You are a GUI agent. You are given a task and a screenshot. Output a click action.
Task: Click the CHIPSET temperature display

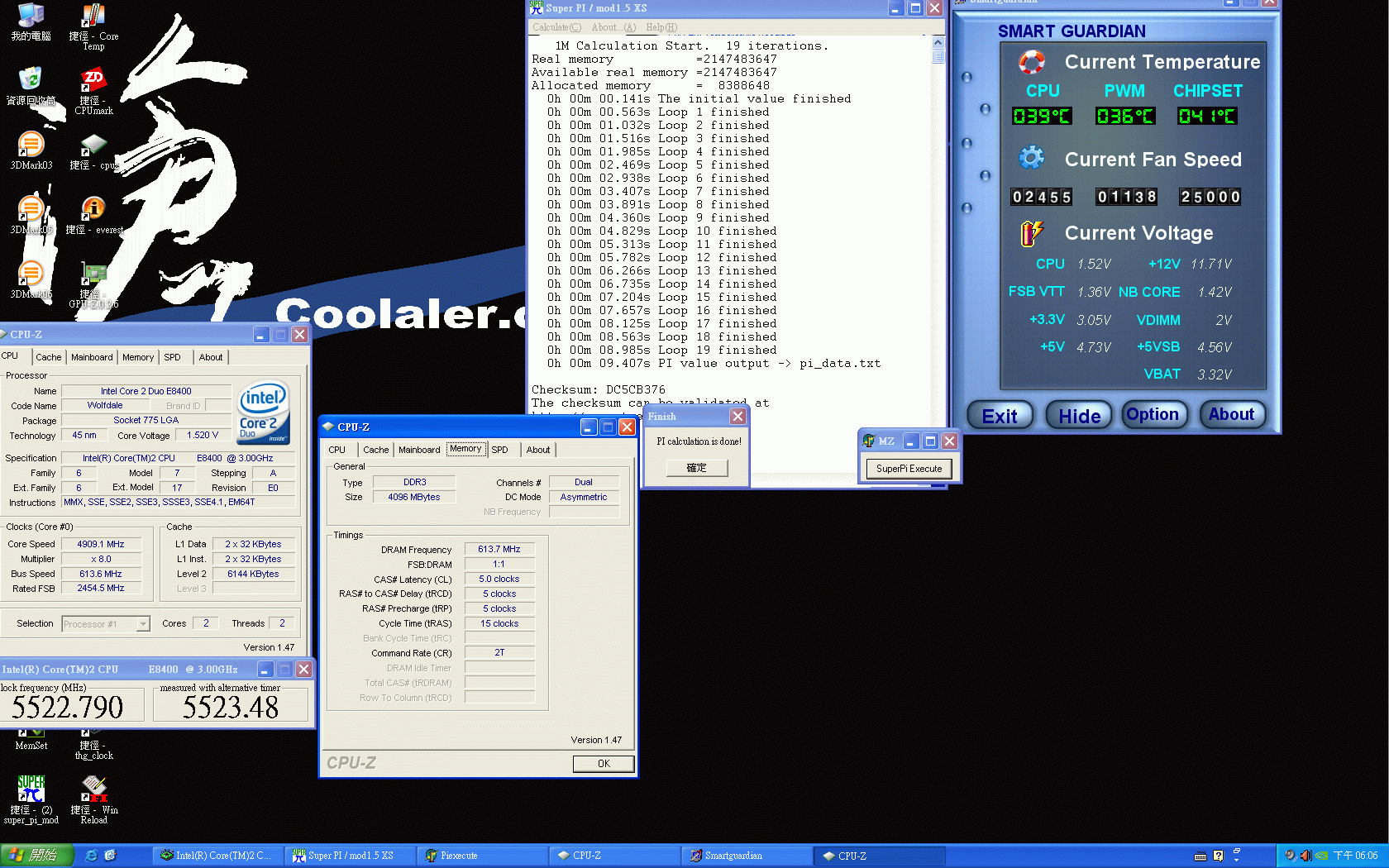(x=1207, y=117)
